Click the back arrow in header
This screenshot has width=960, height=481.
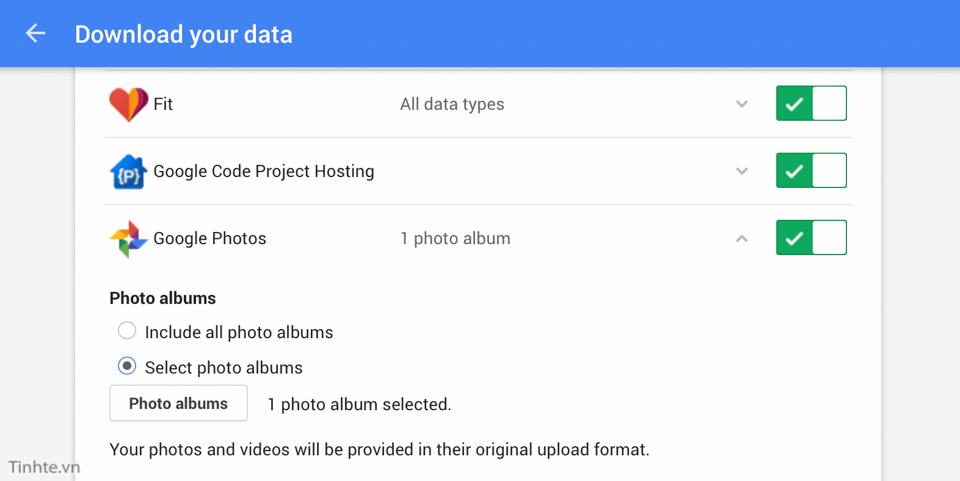(36, 33)
